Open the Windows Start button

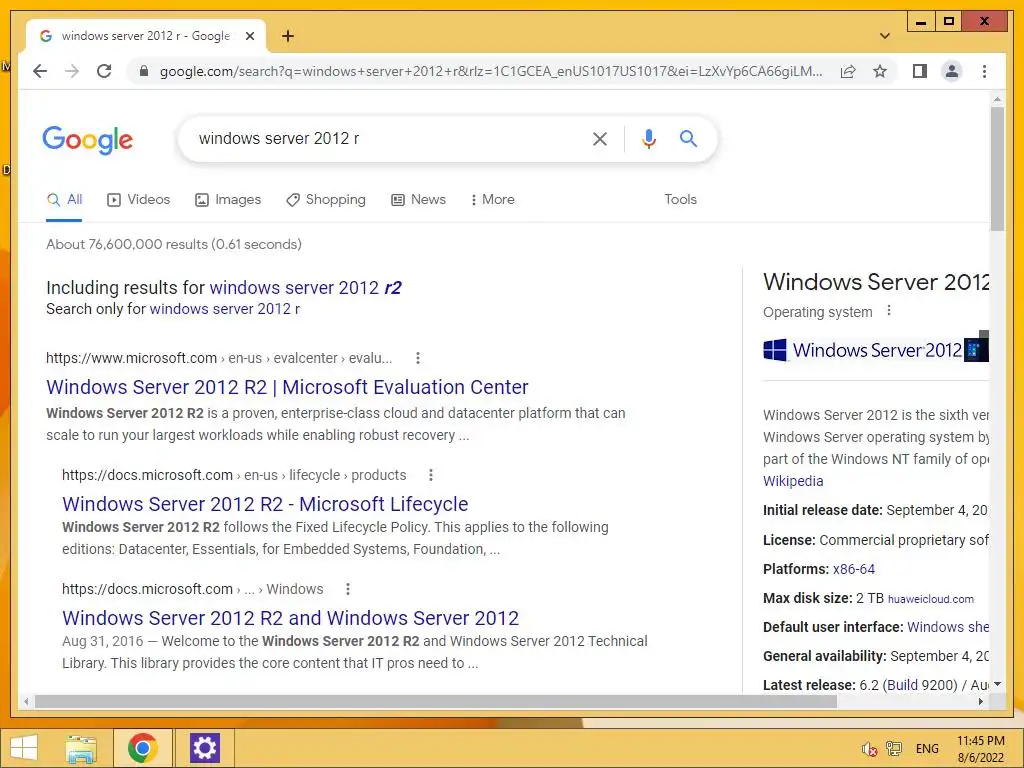(x=24, y=748)
